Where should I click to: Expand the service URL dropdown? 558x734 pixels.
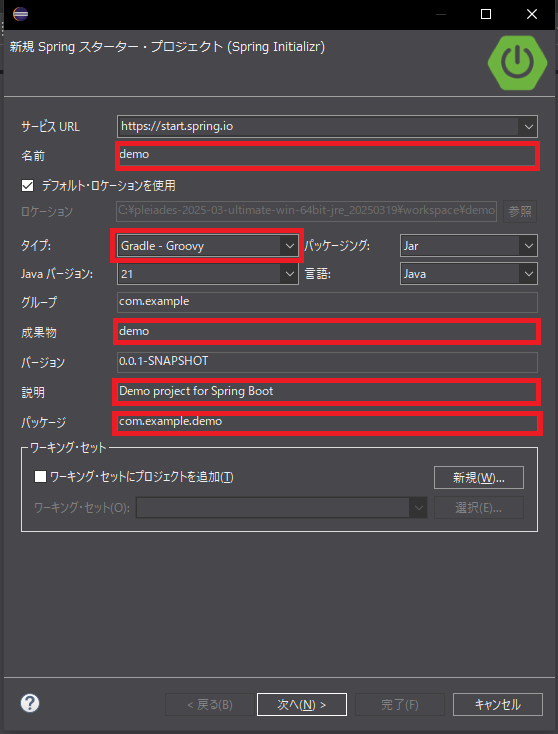click(x=529, y=126)
